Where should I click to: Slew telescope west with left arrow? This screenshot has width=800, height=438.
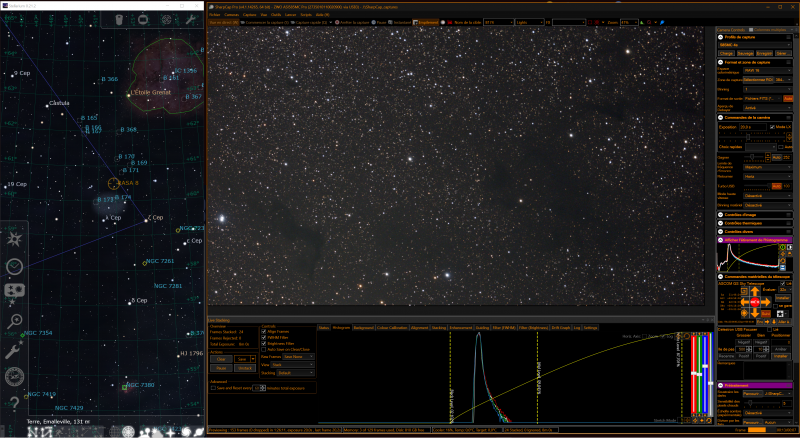tap(745, 302)
